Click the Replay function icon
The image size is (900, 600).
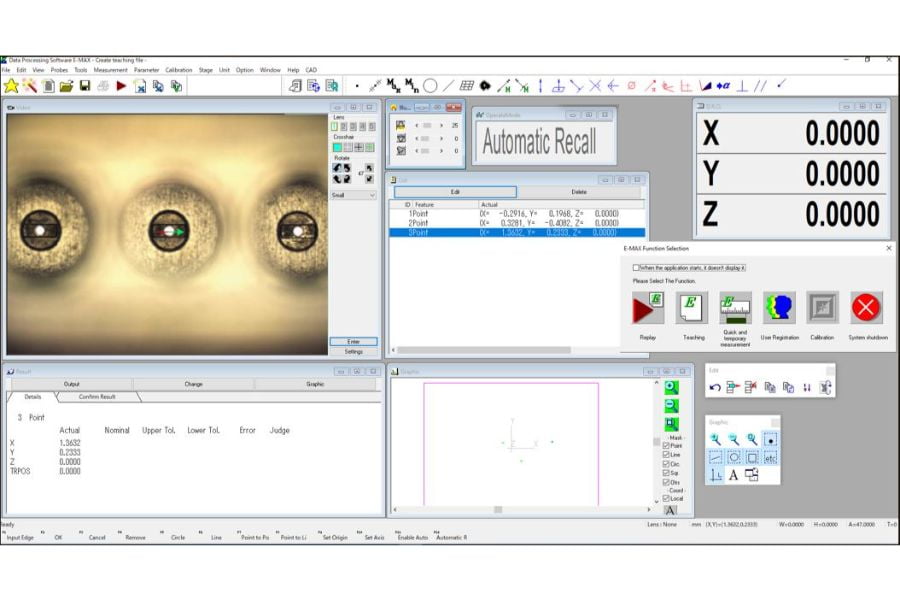click(647, 308)
